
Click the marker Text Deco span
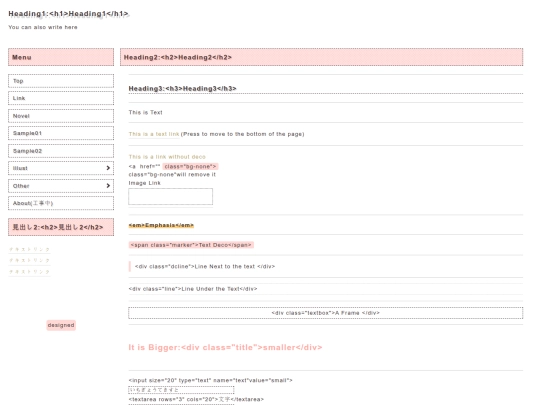coord(191,245)
